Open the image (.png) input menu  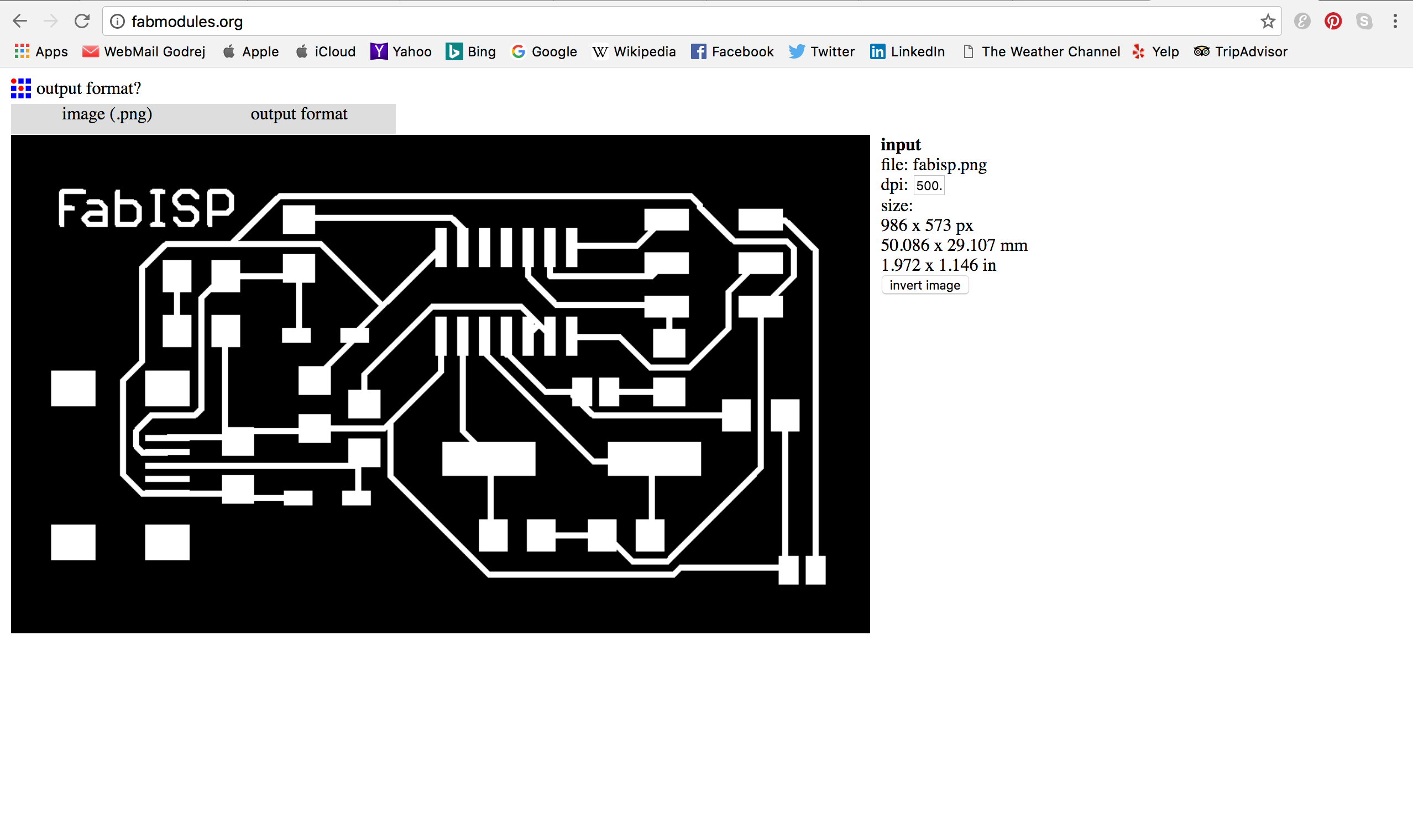[x=107, y=114]
